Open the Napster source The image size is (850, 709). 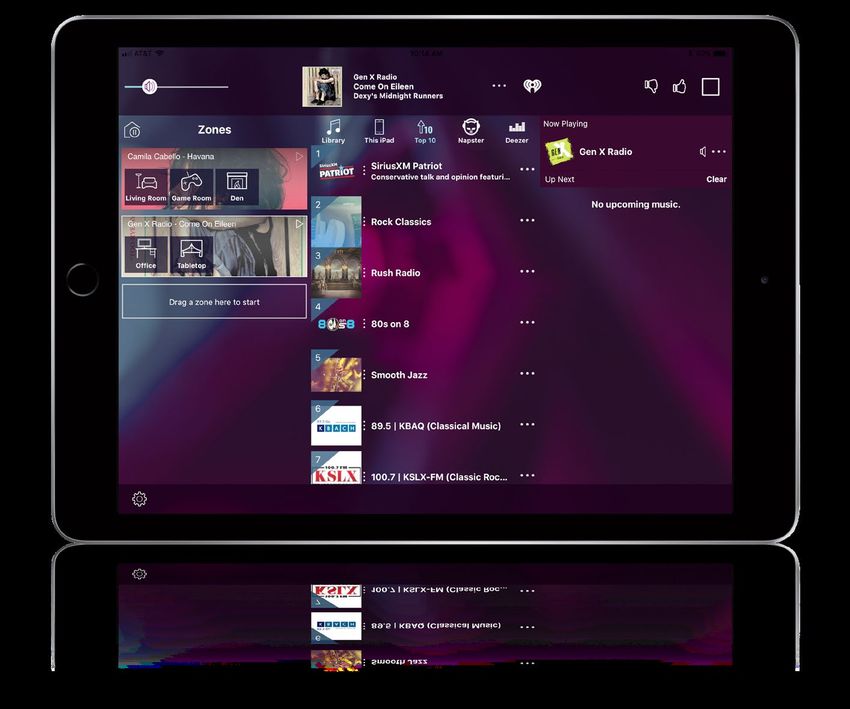click(471, 131)
